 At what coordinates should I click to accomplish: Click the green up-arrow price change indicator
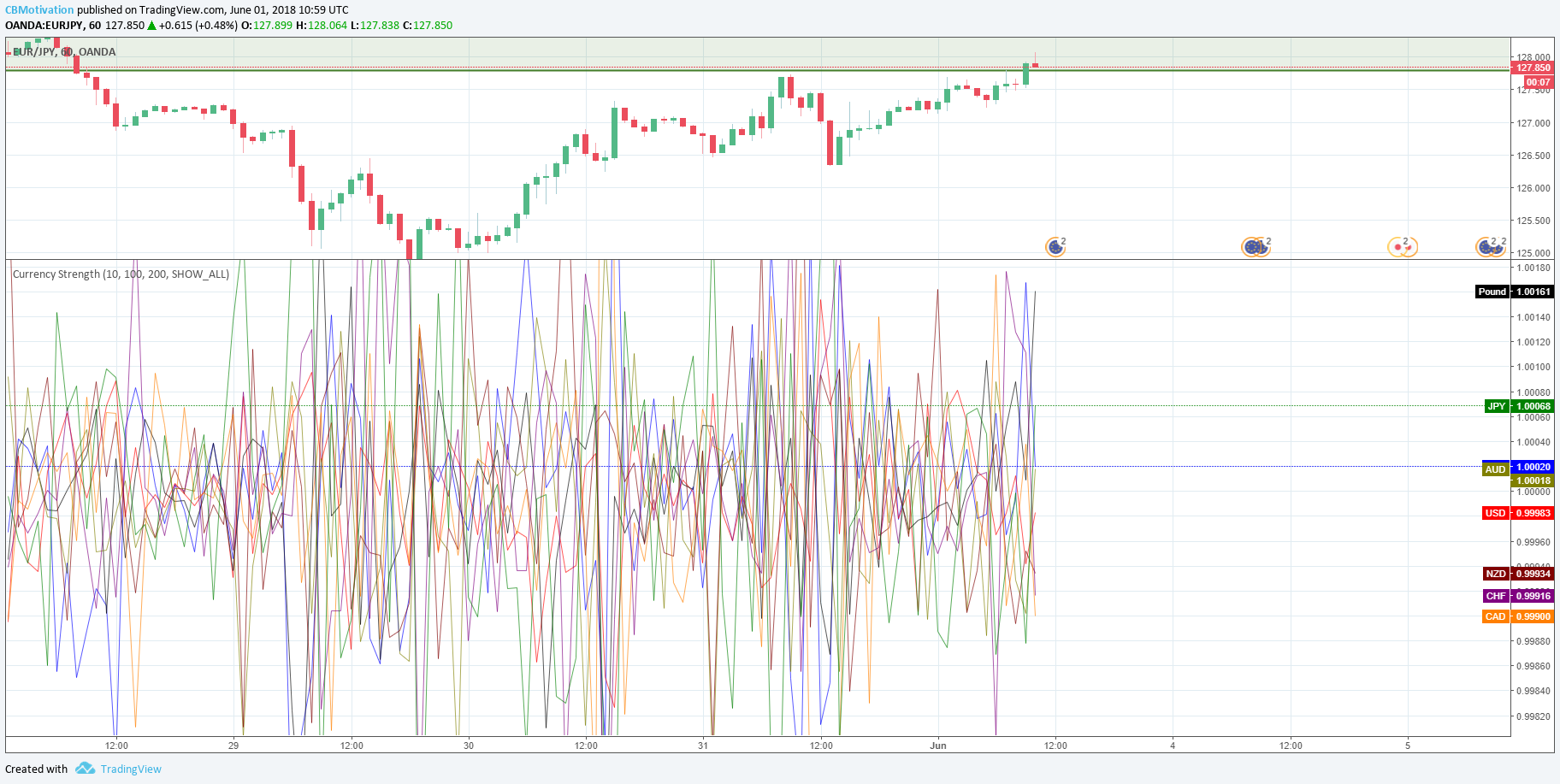152,26
